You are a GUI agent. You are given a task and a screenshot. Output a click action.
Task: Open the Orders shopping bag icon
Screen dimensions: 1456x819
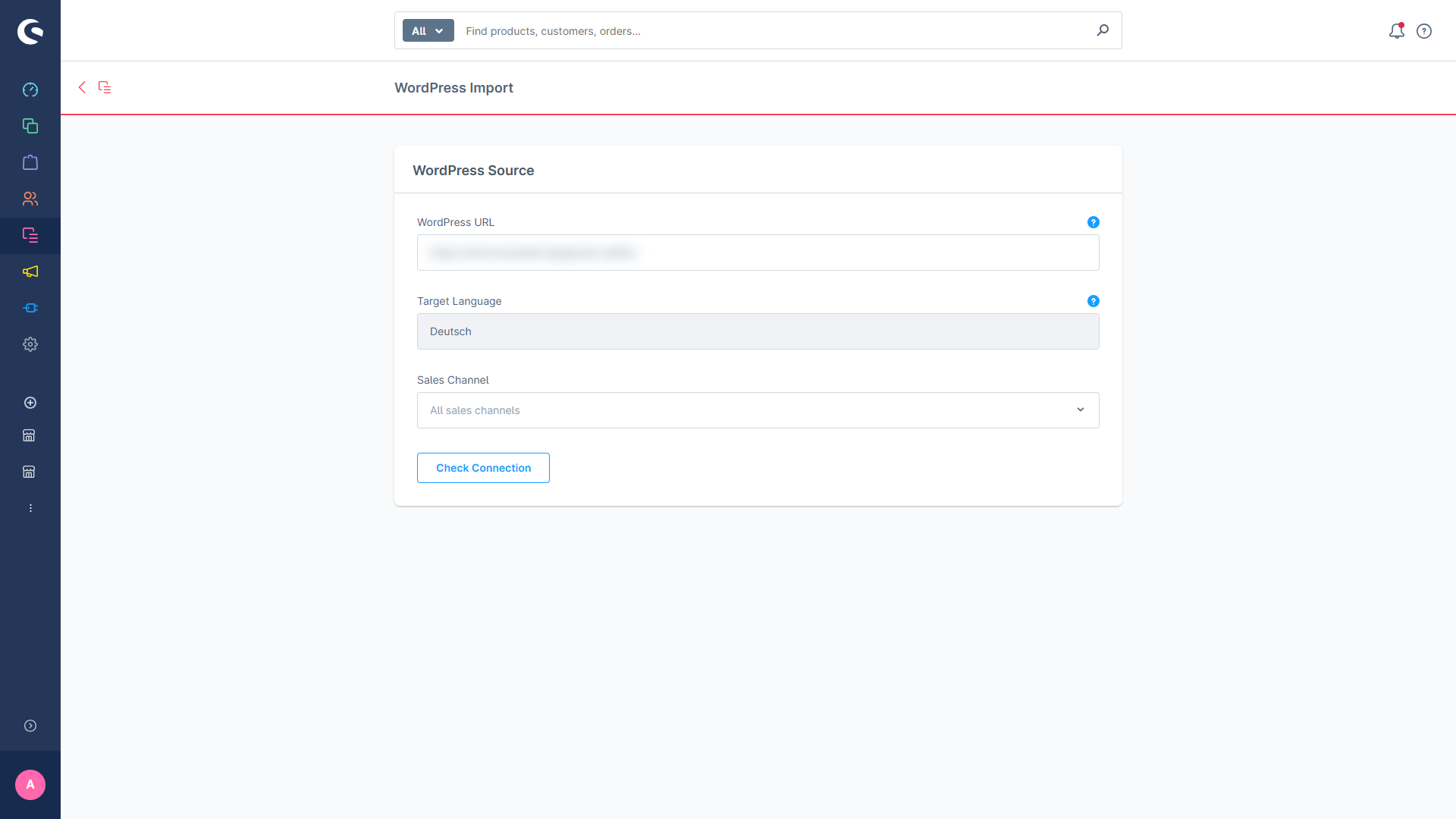point(30,162)
